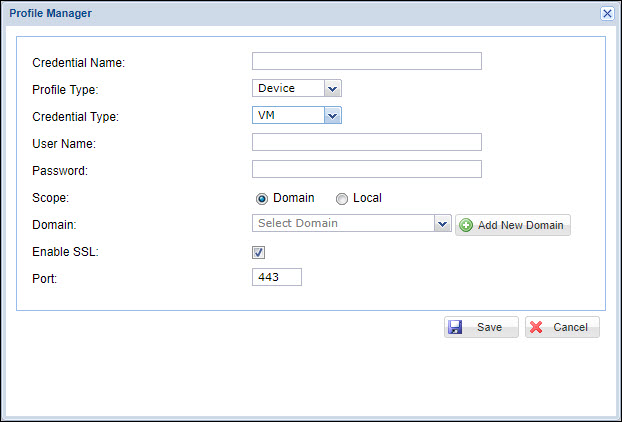The image size is (622, 422).
Task: Click the Profile Type dropdown arrow
Action: [x=333, y=88]
